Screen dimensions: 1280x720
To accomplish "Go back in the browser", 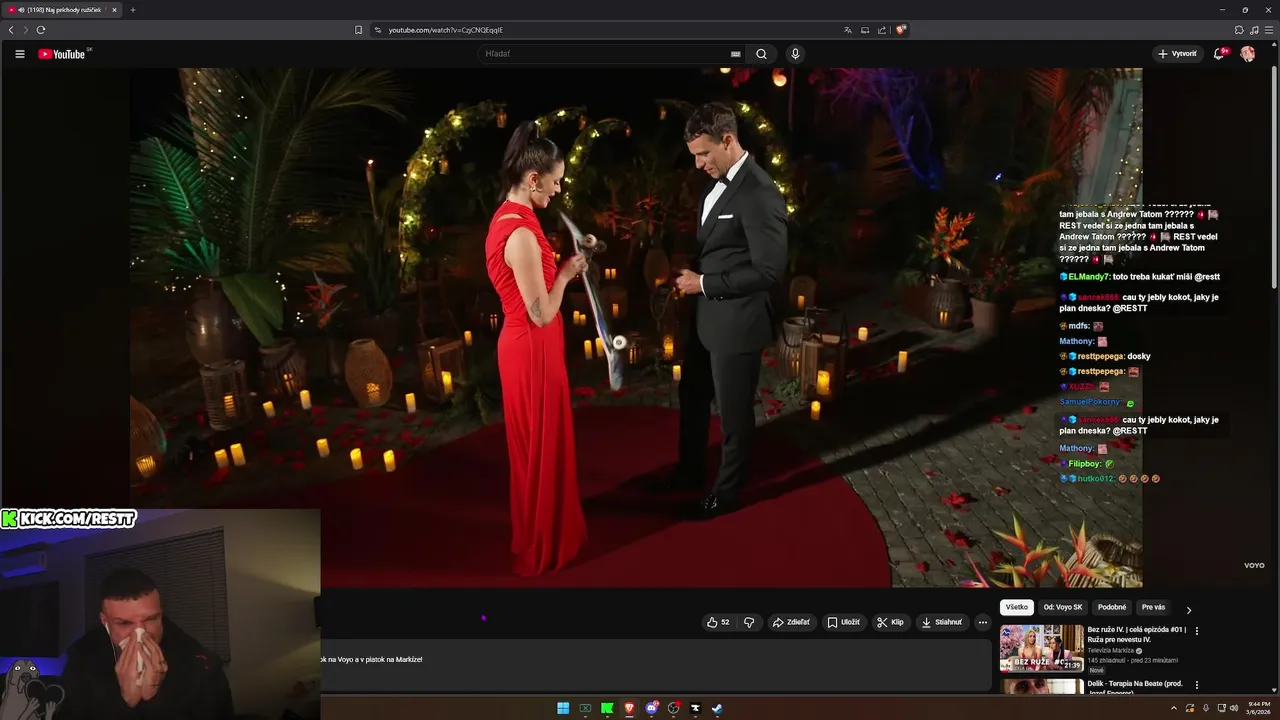I will pos(11,30).
